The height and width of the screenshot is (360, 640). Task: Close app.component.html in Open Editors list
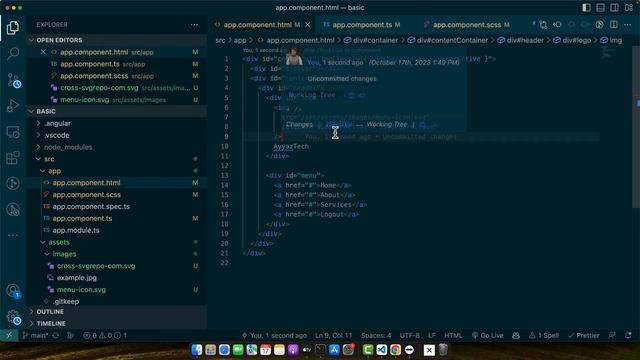tap(43, 52)
